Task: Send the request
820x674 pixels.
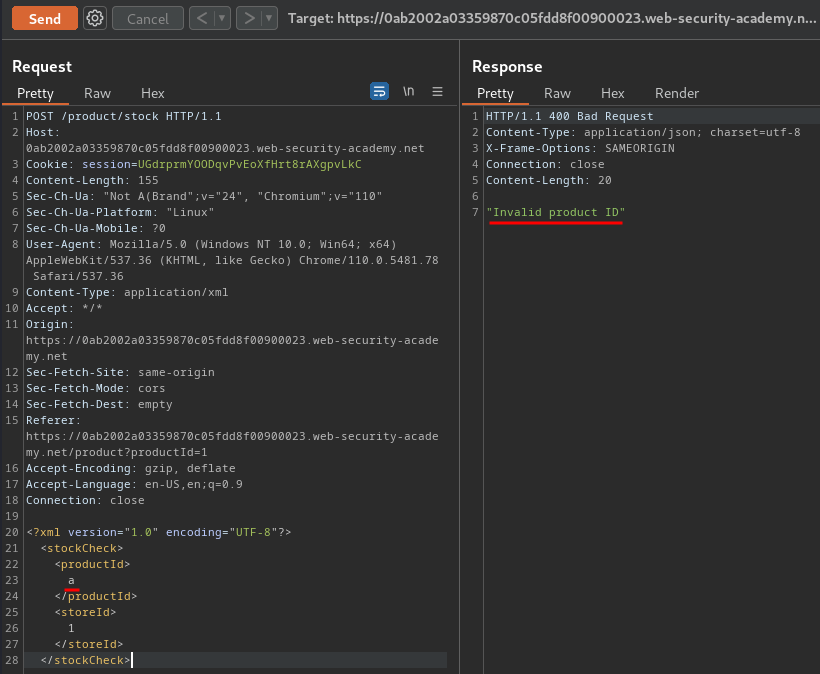Action: (45, 18)
